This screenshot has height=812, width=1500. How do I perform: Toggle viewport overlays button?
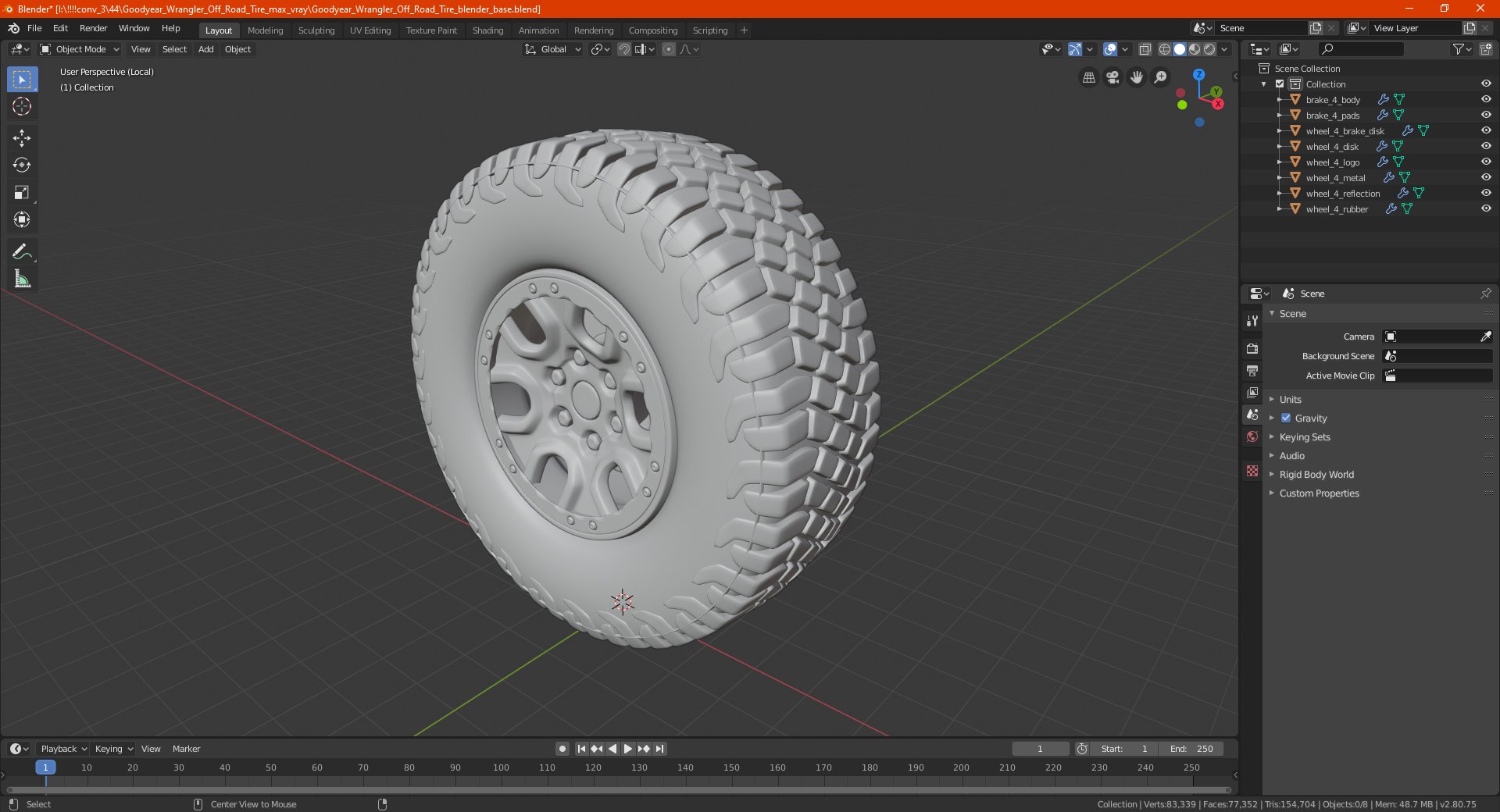(1110, 49)
